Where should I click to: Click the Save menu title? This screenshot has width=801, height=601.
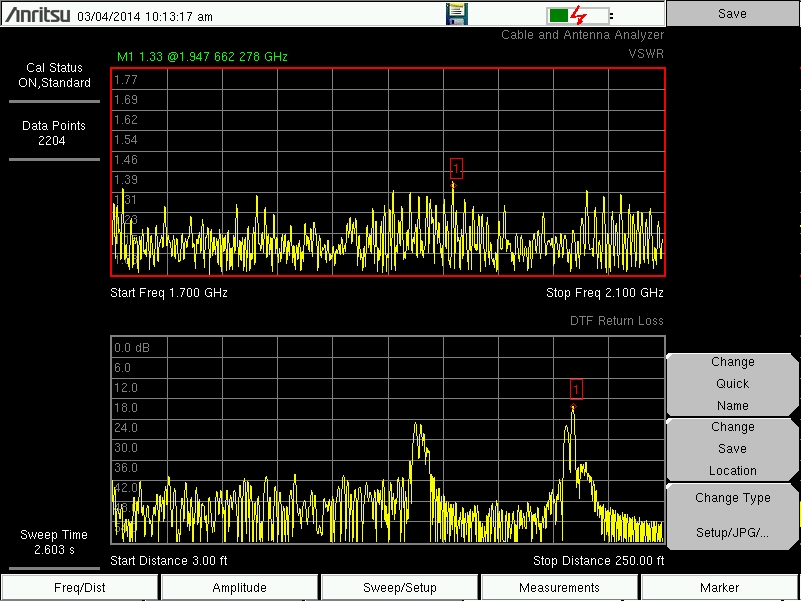tap(732, 14)
